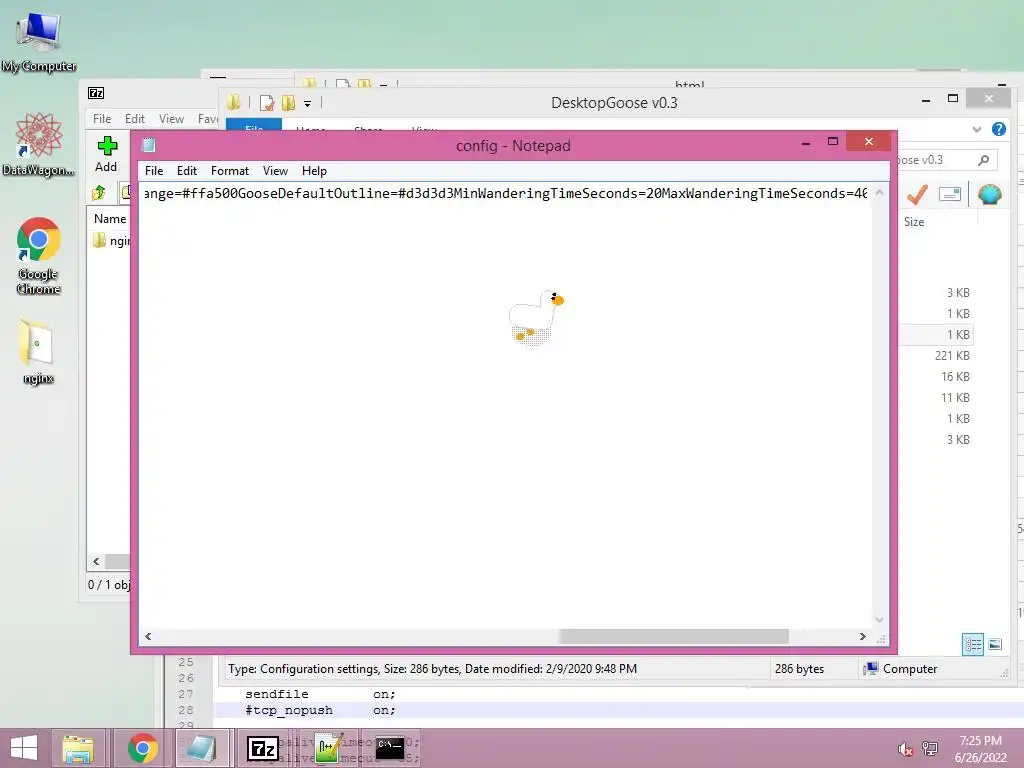The height and width of the screenshot is (768, 1024).
Task: Click the DesktopGoose Explorer folder icon in title bar
Action: 234,103
